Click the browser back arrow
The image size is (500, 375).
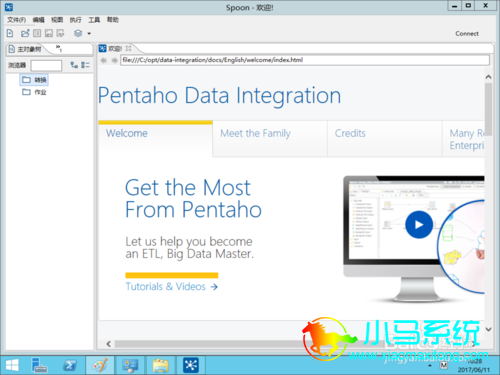[104, 60]
